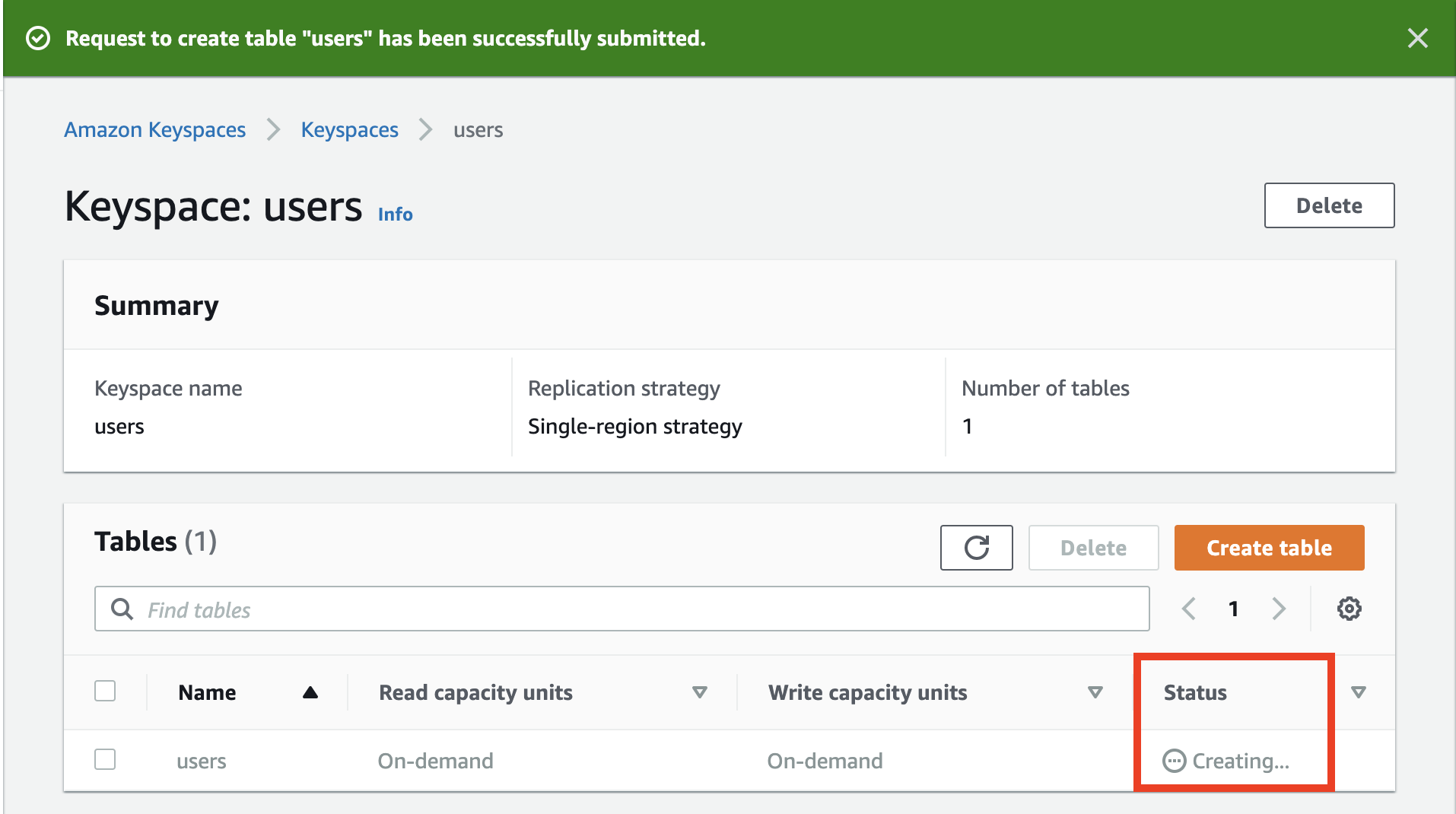Click the Create table button
Image resolution: width=1456 pixels, height=814 pixels.
pos(1270,548)
